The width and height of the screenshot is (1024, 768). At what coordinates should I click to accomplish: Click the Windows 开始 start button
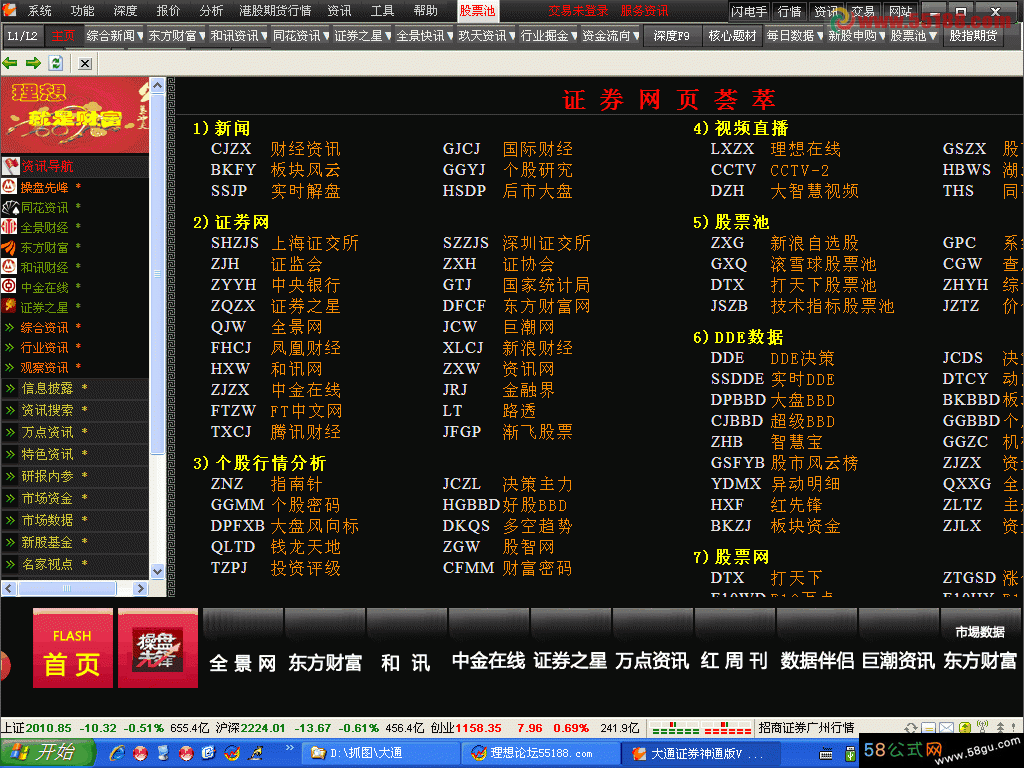(46, 753)
